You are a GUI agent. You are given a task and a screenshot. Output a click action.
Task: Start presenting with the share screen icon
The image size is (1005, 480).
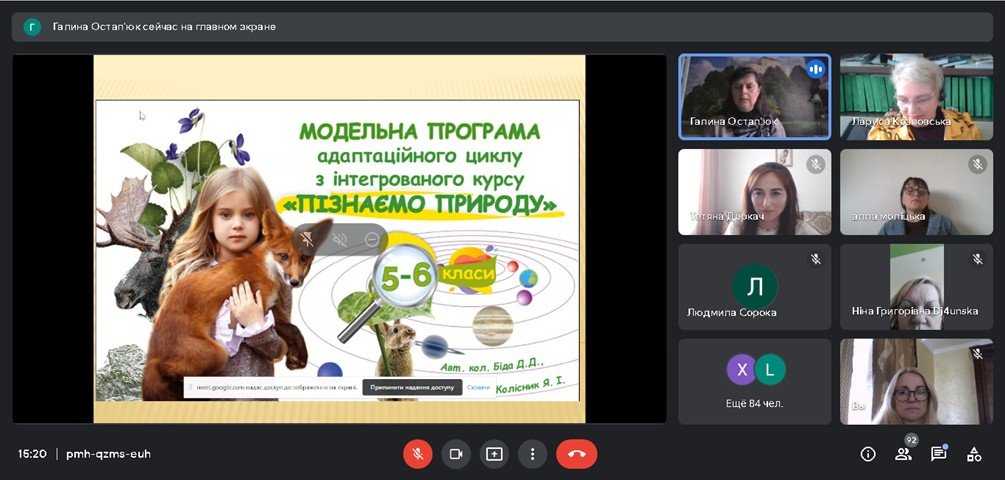(x=494, y=454)
